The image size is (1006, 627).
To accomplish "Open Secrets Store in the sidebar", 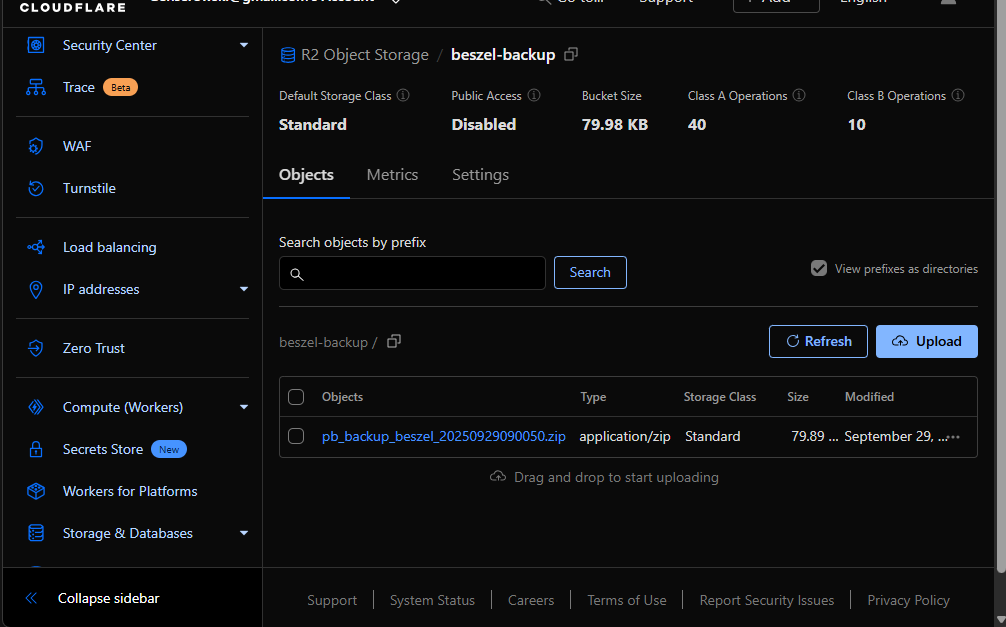I will click(103, 449).
